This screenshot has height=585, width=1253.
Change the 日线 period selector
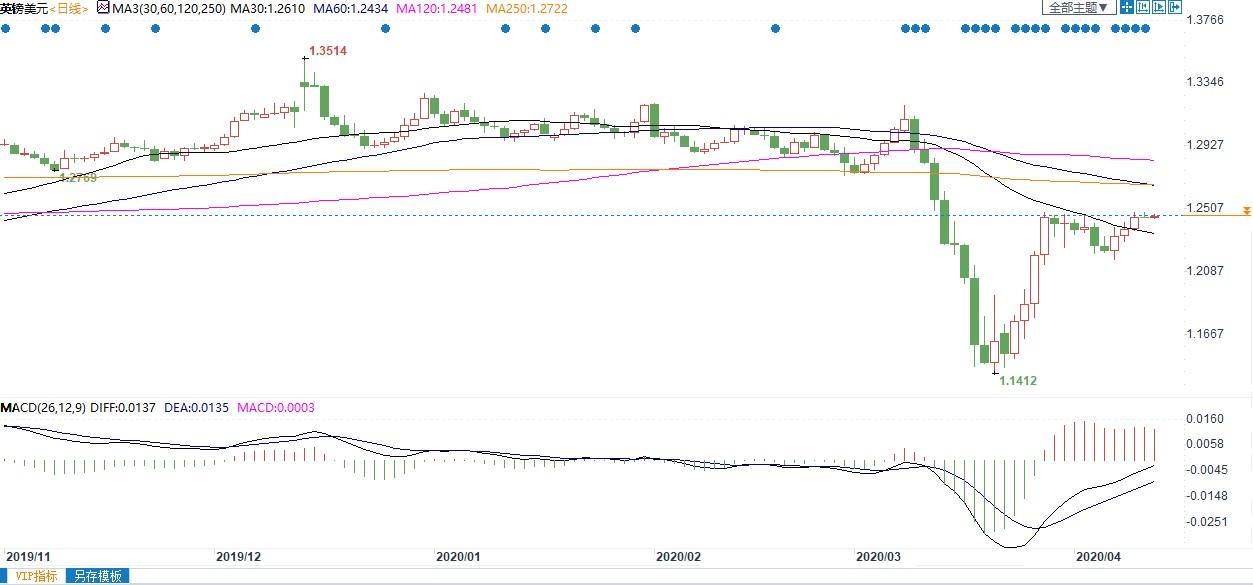click(x=68, y=8)
